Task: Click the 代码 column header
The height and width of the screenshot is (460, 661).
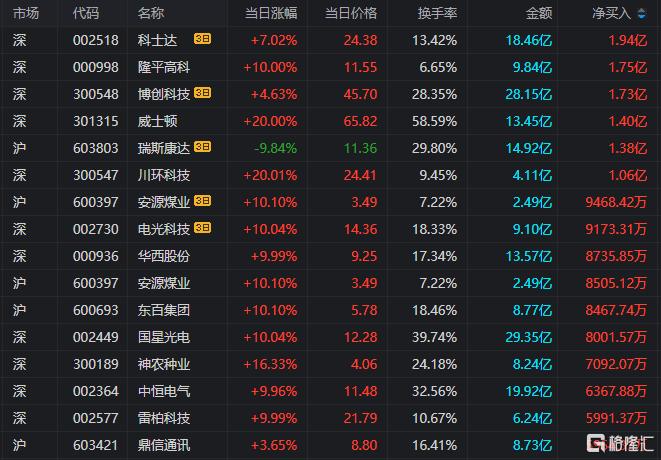Action: click(x=86, y=13)
